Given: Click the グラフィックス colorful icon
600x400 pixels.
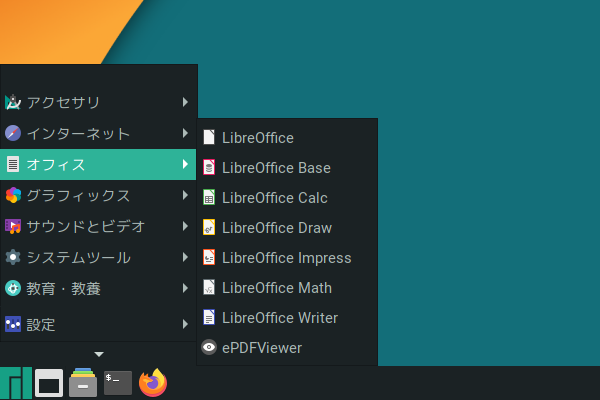Looking at the screenshot, I should point(13,195).
